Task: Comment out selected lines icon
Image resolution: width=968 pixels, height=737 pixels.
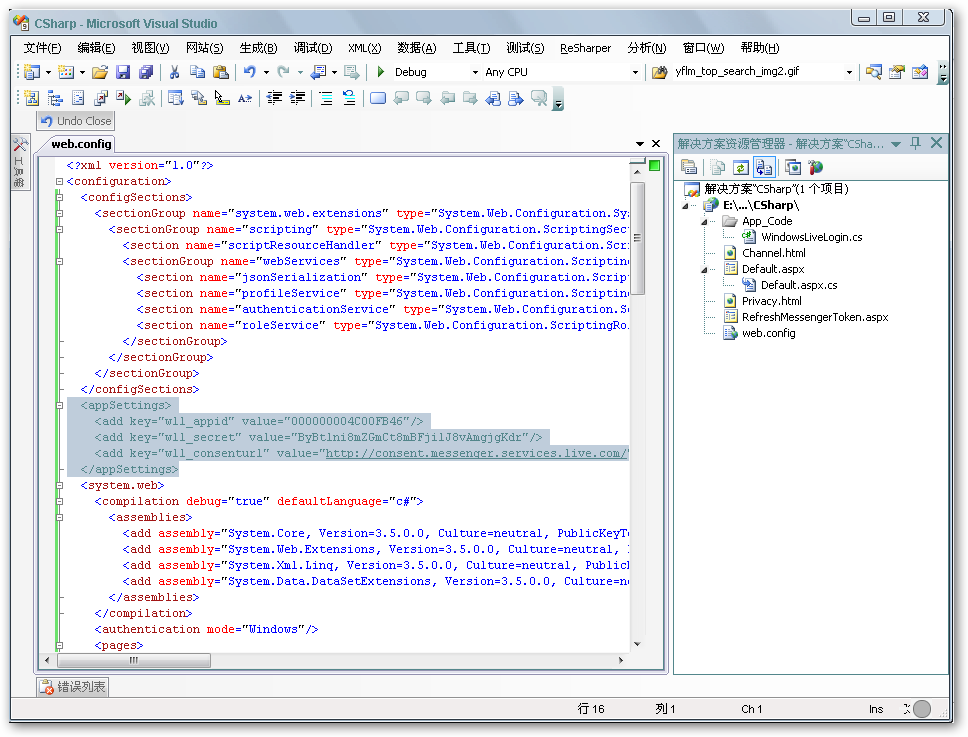Action: point(326,98)
